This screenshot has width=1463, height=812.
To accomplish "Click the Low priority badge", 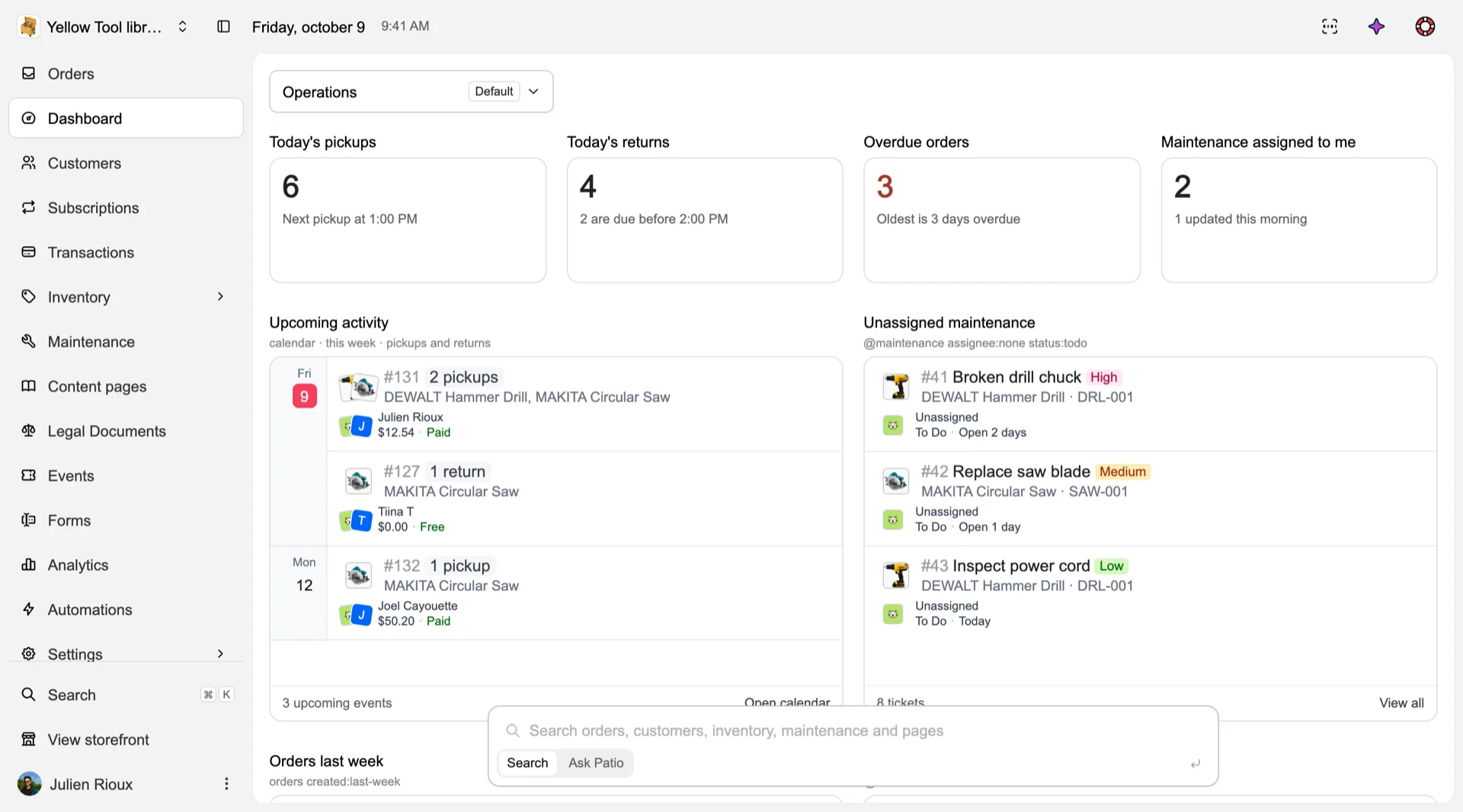I will pyautogui.click(x=1111, y=566).
